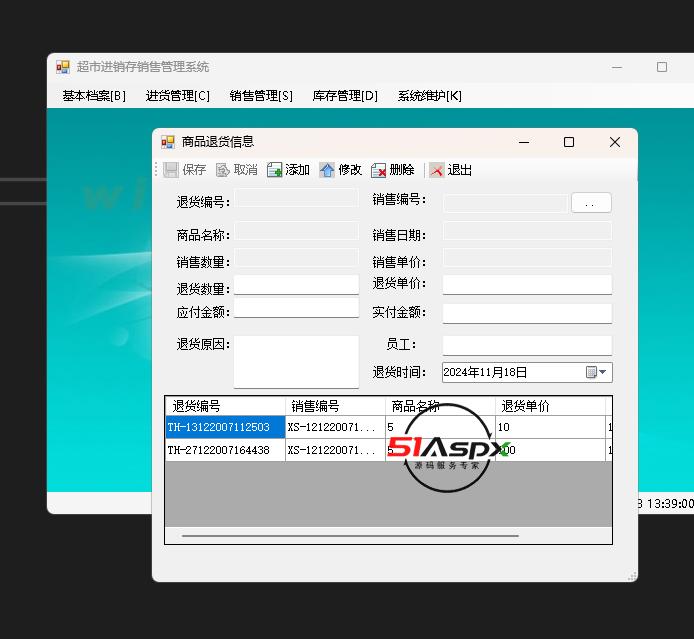
Task: Click the 销售编号 cell in row TH-13122007112503
Action: click(335, 427)
